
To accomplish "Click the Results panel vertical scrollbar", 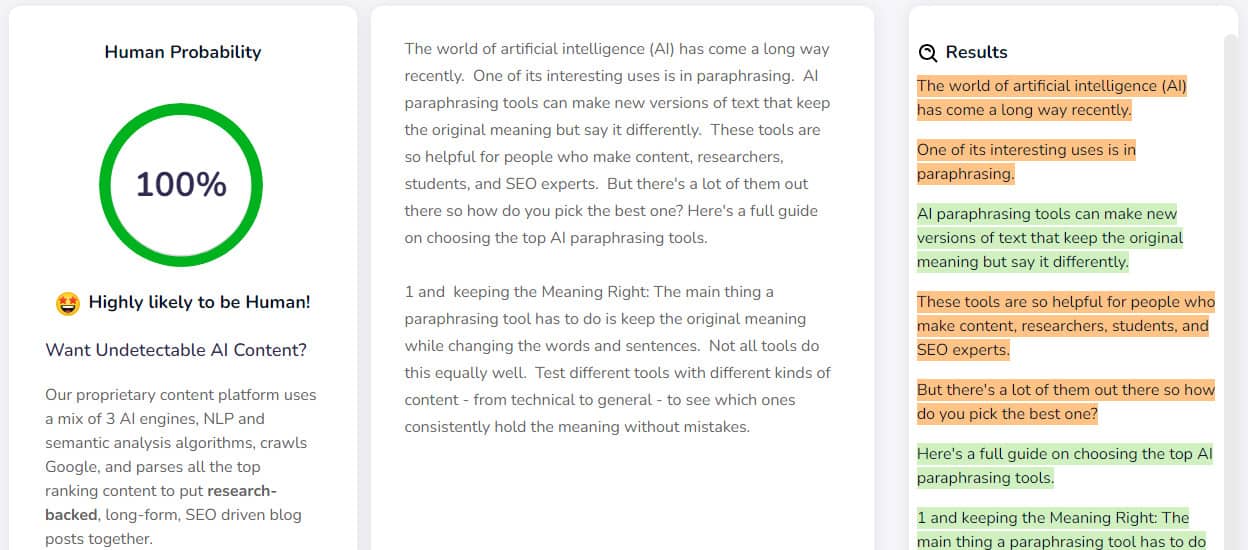I will pos(1230,290).
